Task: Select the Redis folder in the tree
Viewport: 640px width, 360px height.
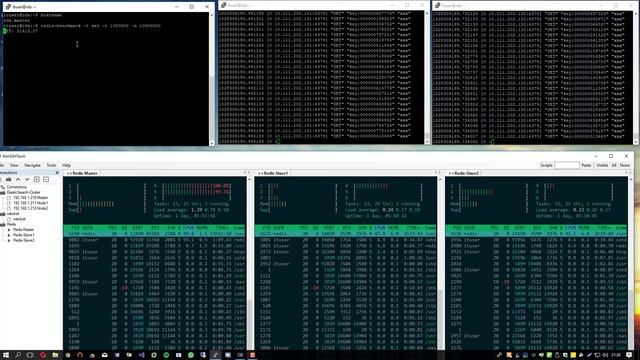Action: pyautogui.click(x=11, y=224)
